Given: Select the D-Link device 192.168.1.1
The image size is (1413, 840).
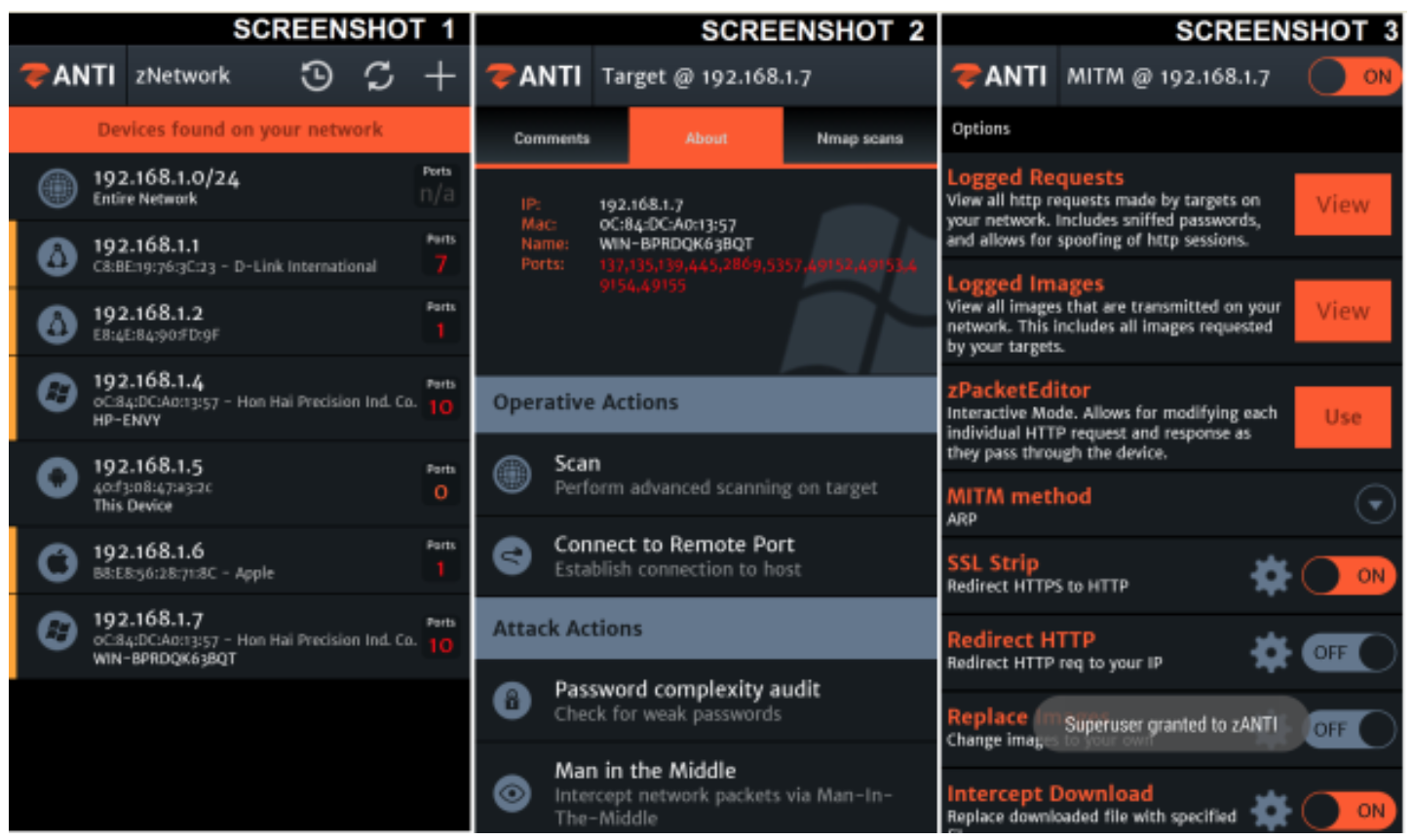Looking at the screenshot, I should [234, 254].
